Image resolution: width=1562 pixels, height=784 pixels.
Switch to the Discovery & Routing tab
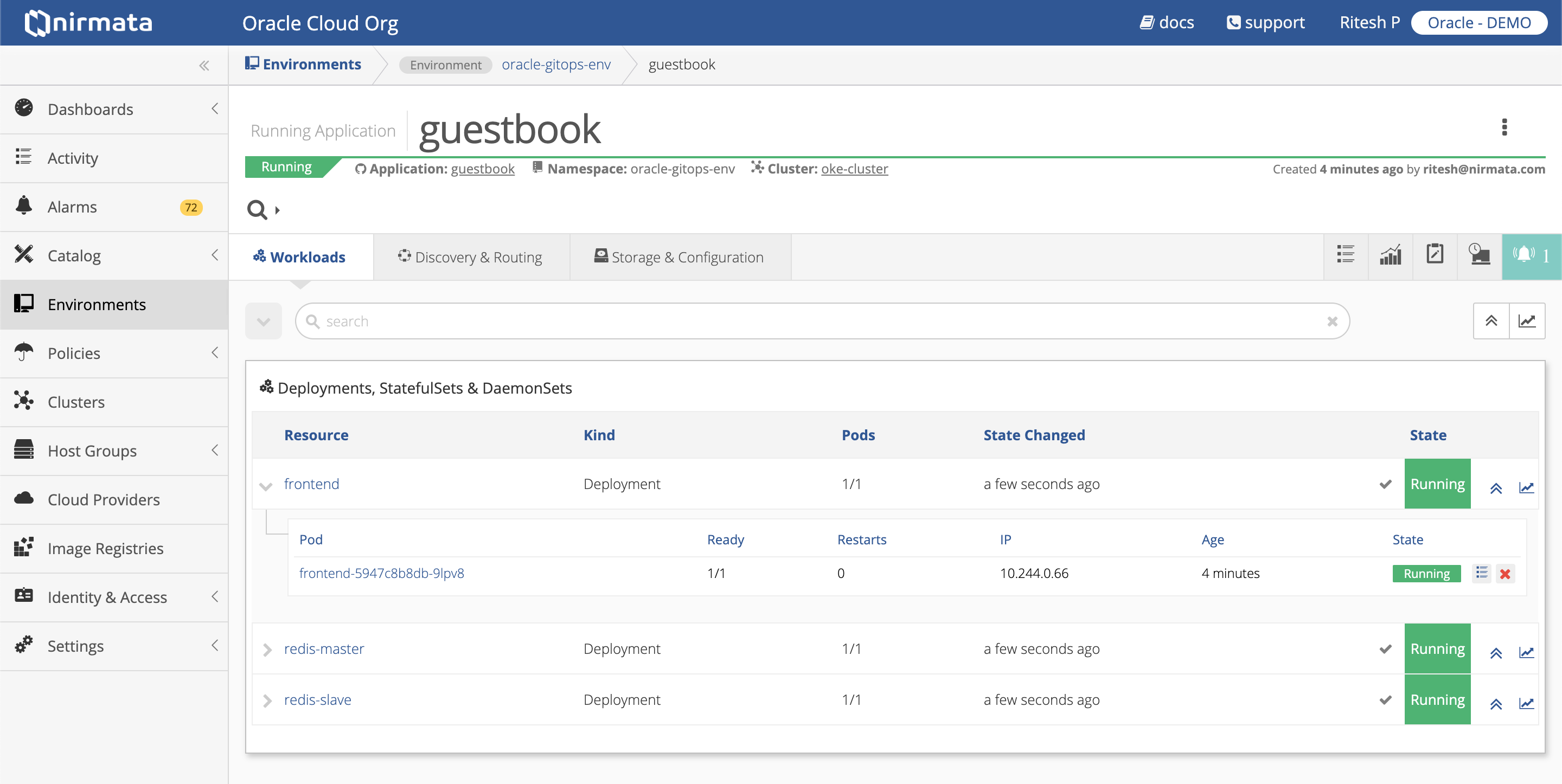[471, 256]
